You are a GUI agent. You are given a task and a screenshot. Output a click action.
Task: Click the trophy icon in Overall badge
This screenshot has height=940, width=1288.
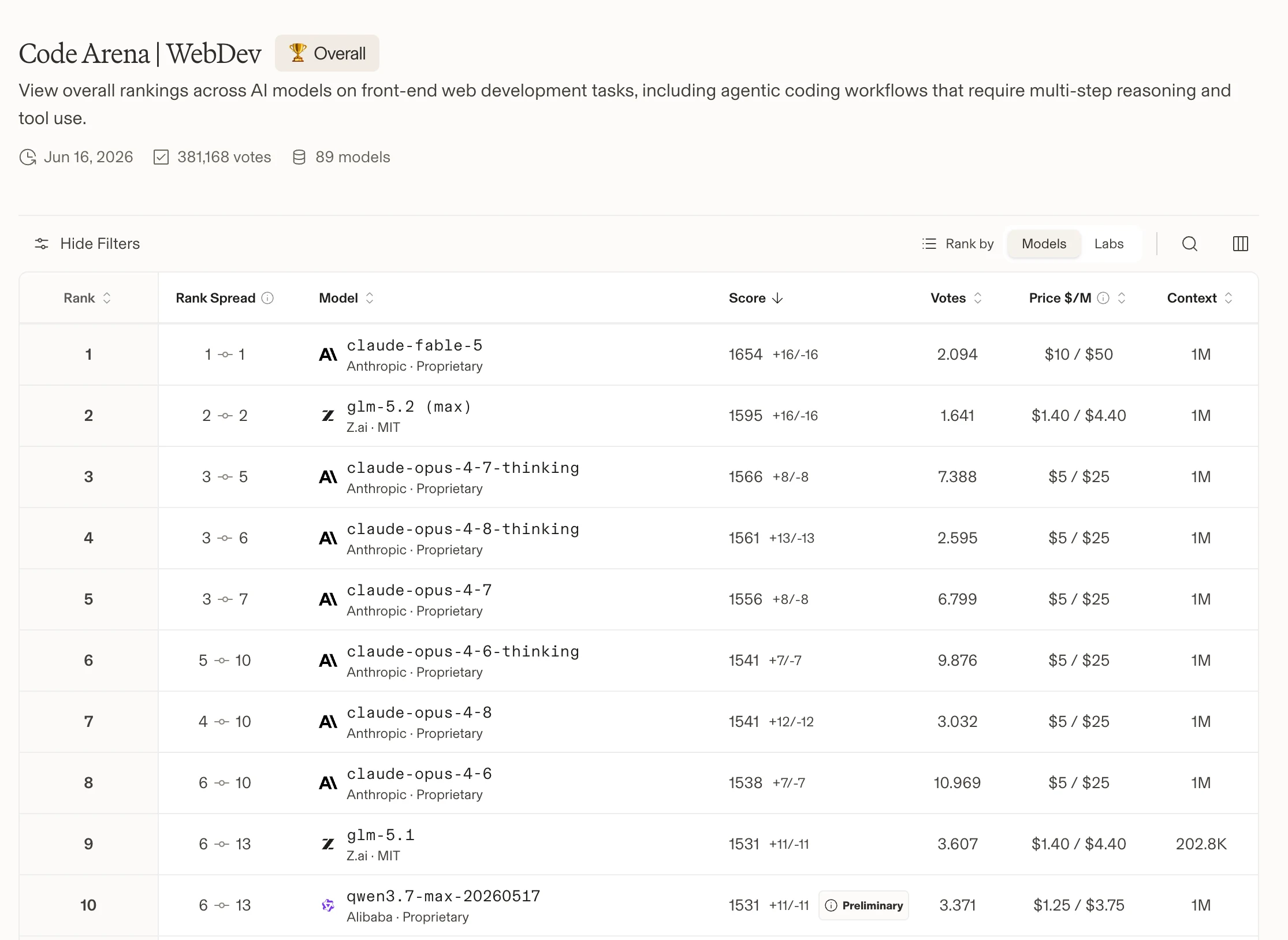pos(297,53)
